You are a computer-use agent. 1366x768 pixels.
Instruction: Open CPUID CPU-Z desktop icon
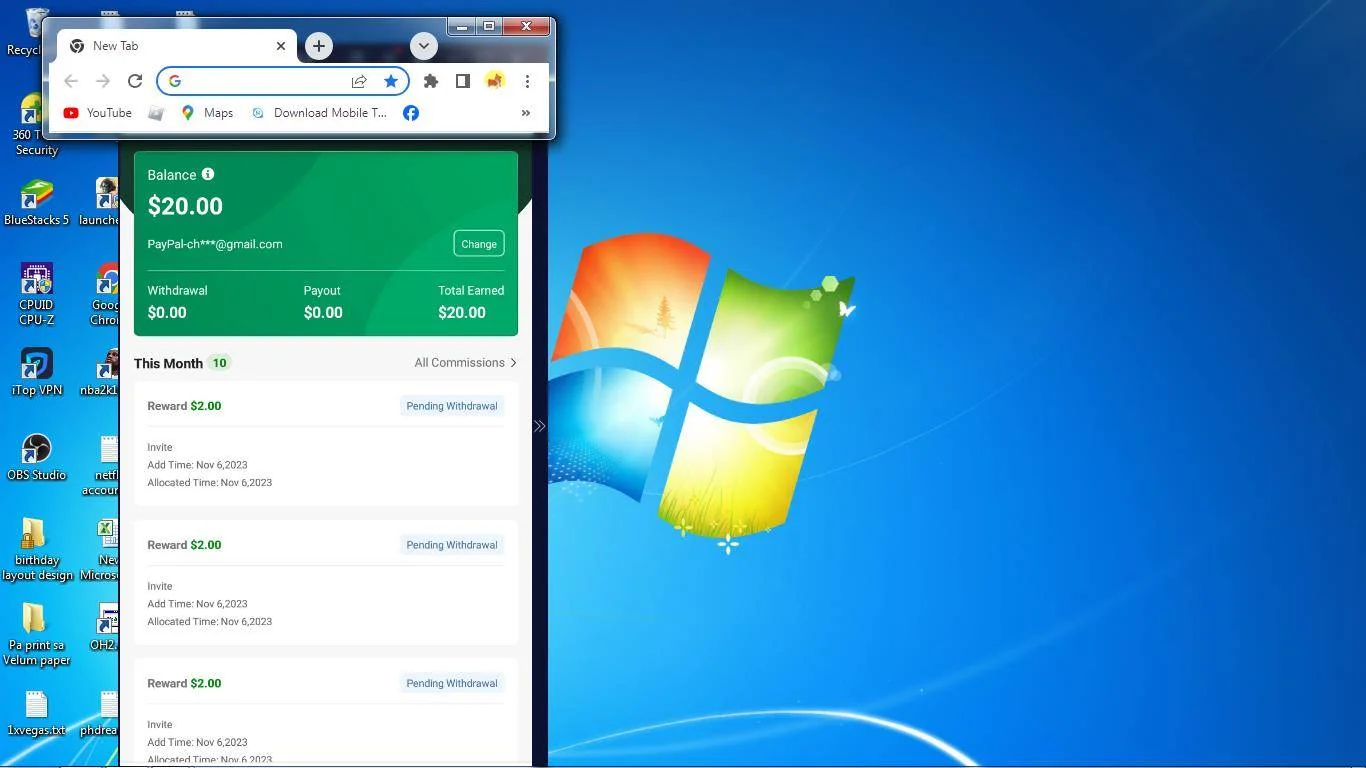tap(37, 294)
